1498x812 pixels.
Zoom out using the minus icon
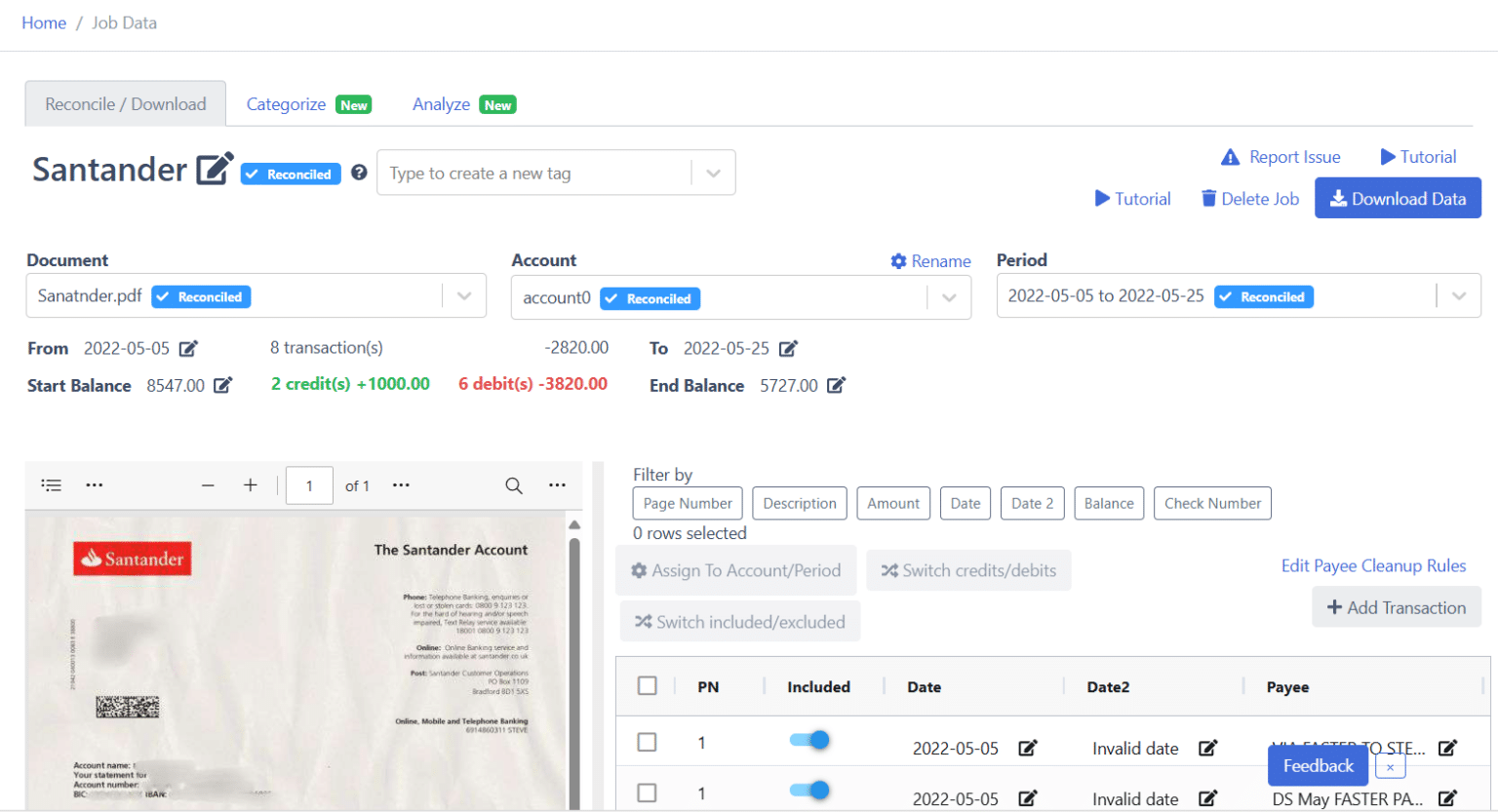[208, 484]
